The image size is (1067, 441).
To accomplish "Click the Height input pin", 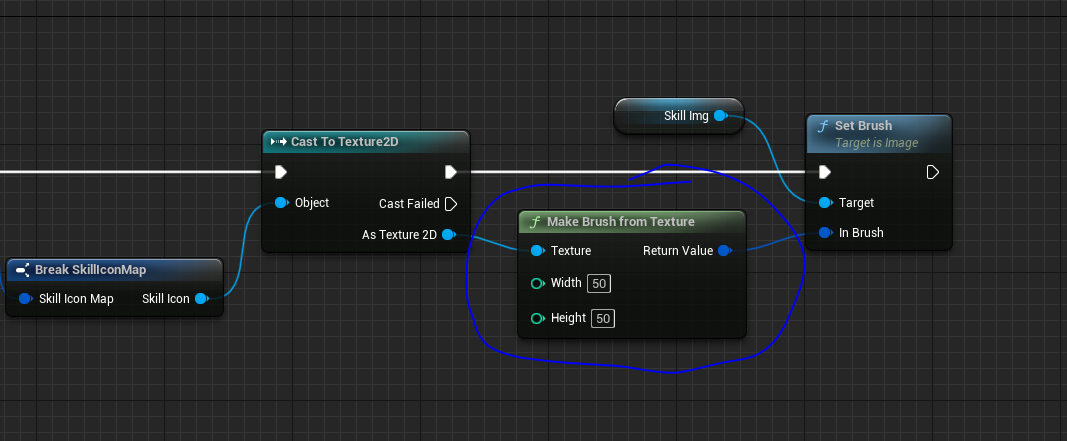I will pos(538,318).
